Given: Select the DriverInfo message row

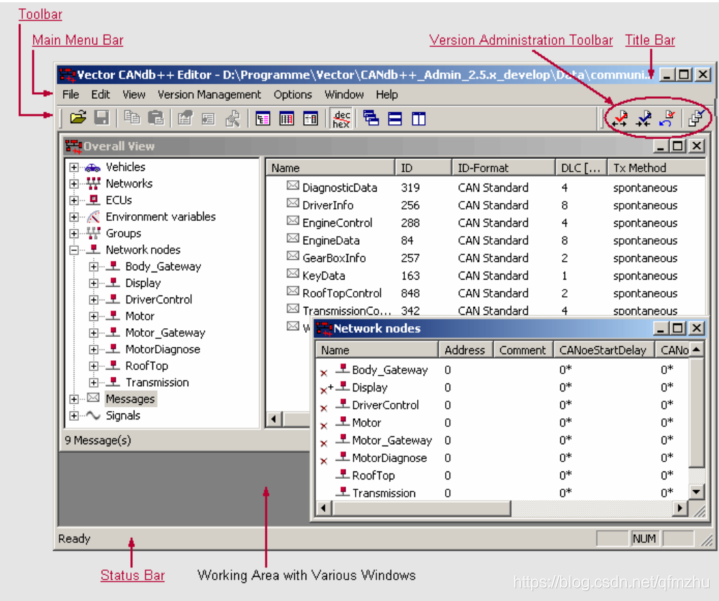Looking at the screenshot, I should coord(485,205).
